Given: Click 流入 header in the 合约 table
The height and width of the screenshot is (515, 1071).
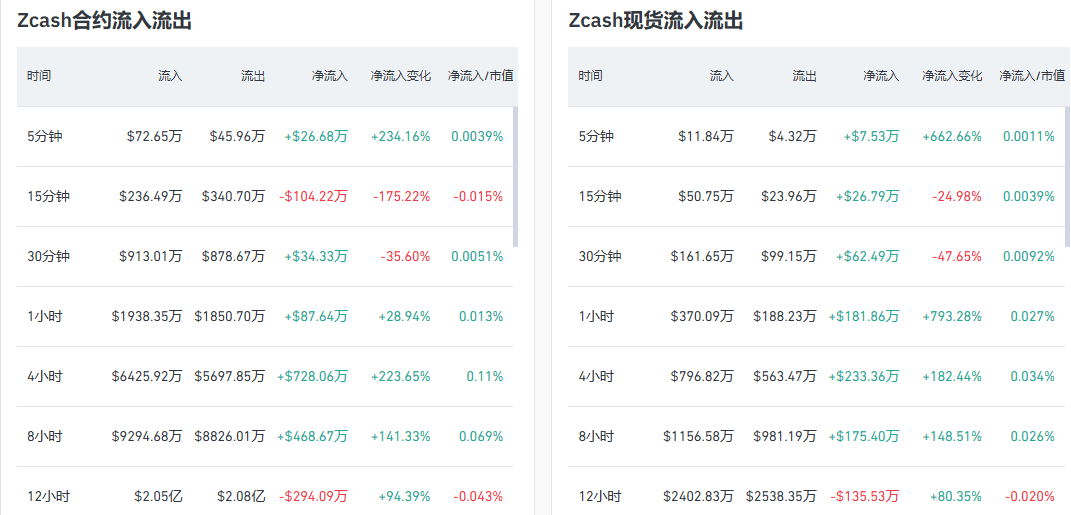Looking at the screenshot, I should (x=170, y=76).
